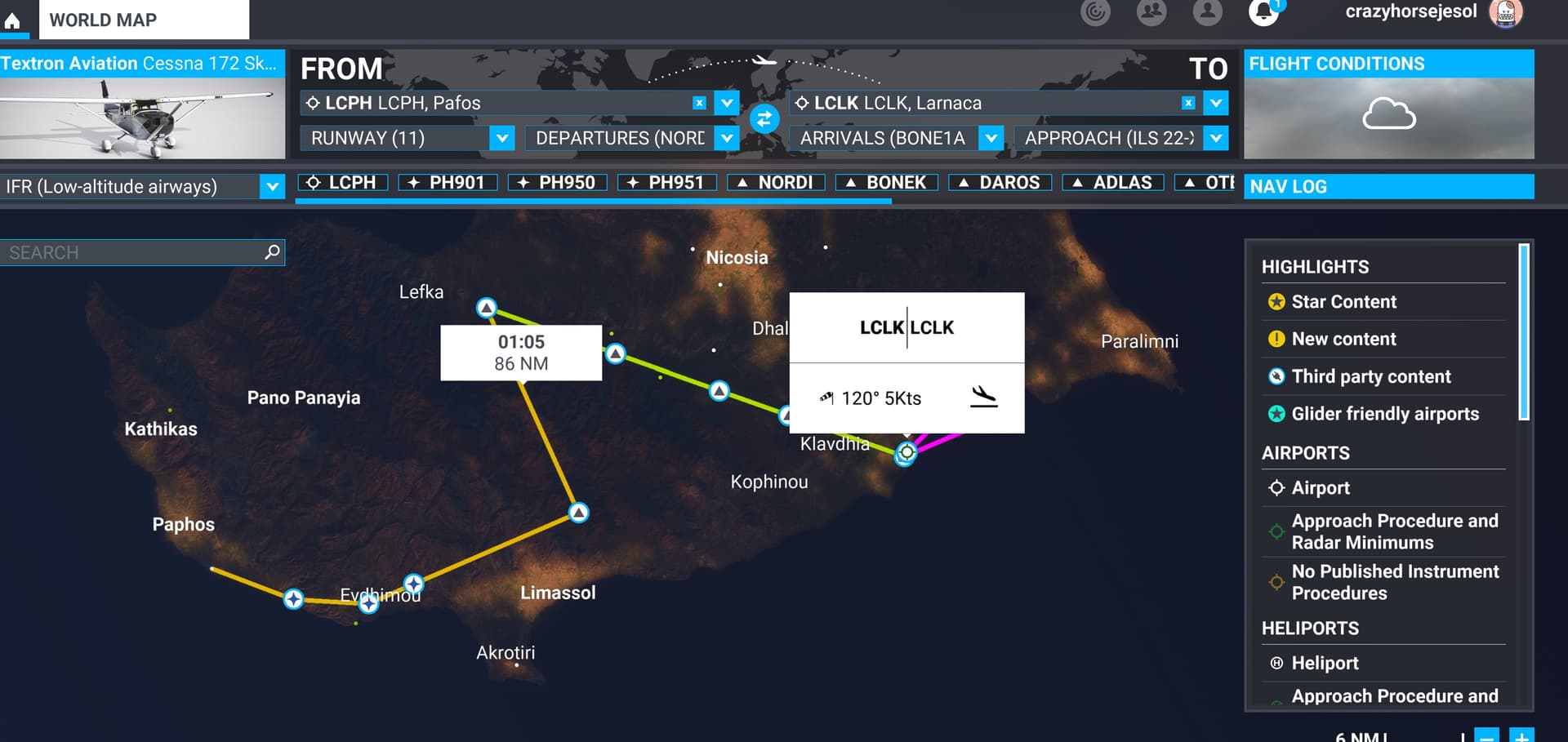Select the waypoint marker near Lefka

click(x=487, y=308)
